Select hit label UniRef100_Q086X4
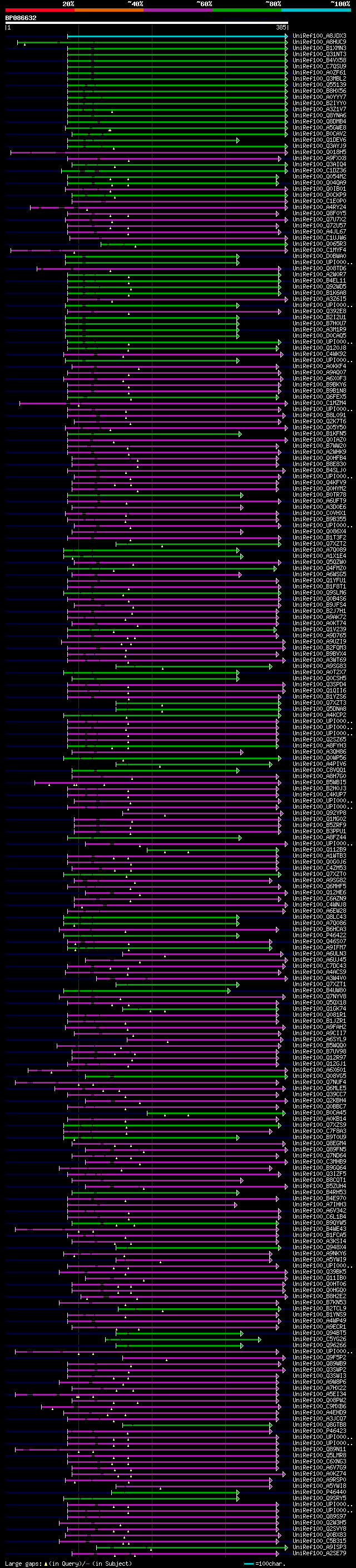356x1568 pixels. pyautogui.click(x=319, y=532)
